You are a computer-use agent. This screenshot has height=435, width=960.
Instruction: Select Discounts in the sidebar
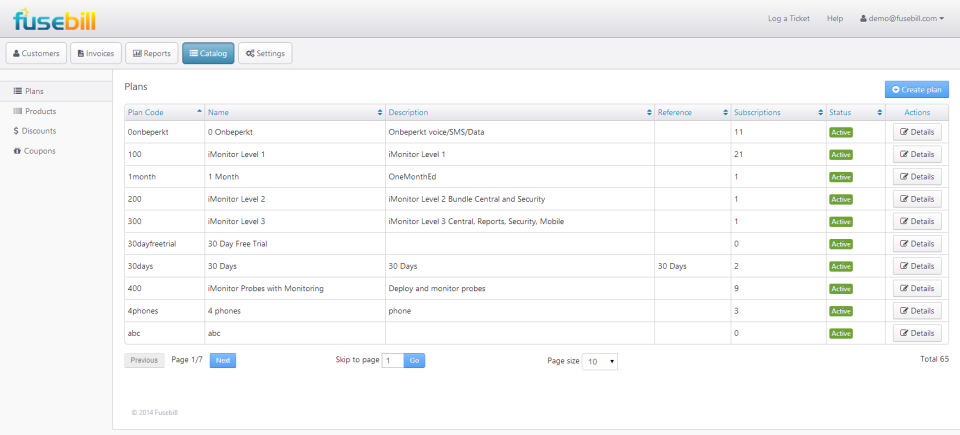(35, 131)
